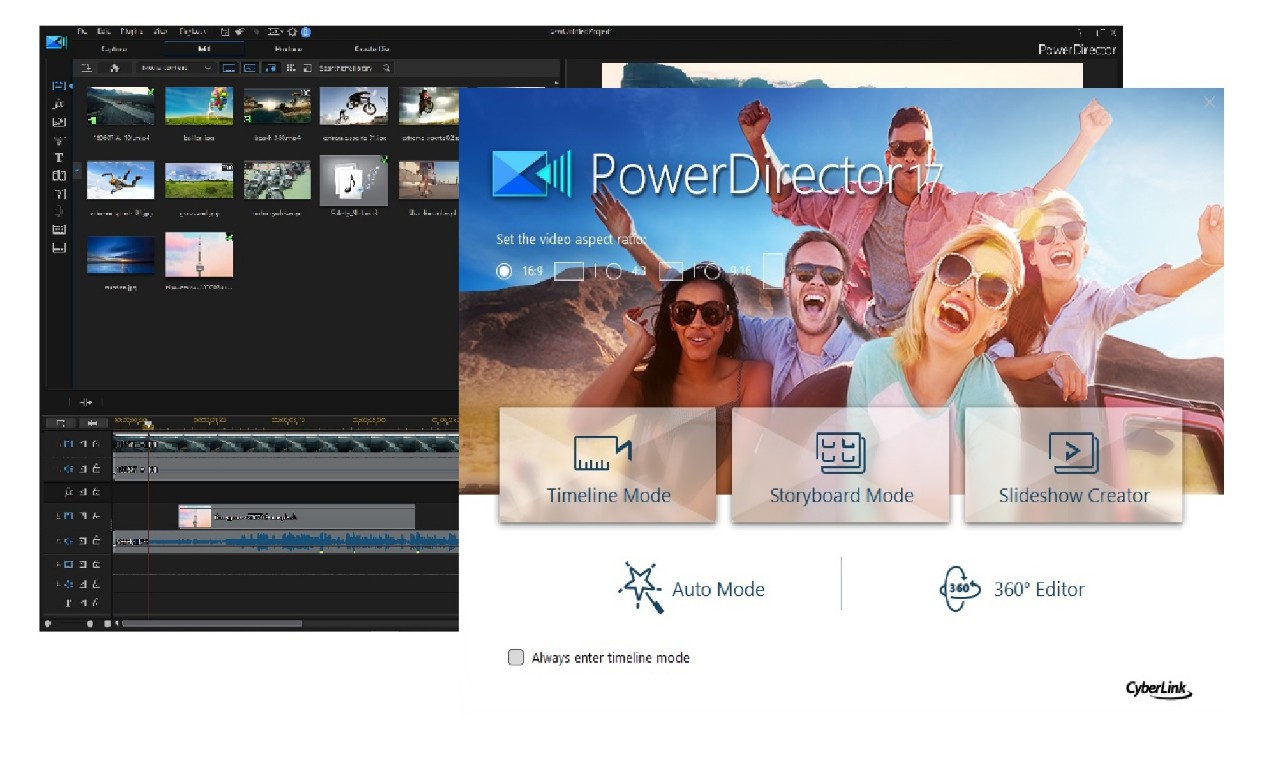Check Always enter timeline mode
This screenshot has height=765, width=1280.
pos(516,657)
